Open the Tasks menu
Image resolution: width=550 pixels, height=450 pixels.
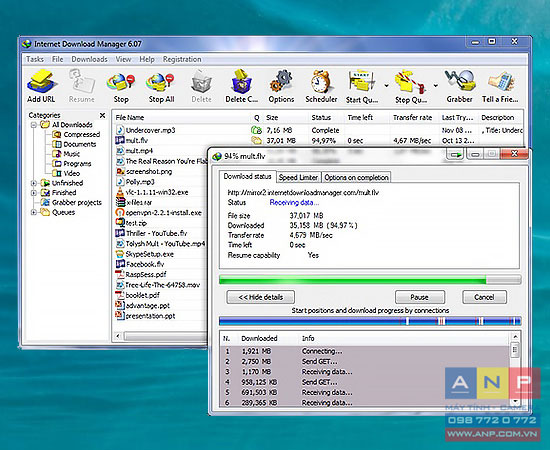pos(35,59)
